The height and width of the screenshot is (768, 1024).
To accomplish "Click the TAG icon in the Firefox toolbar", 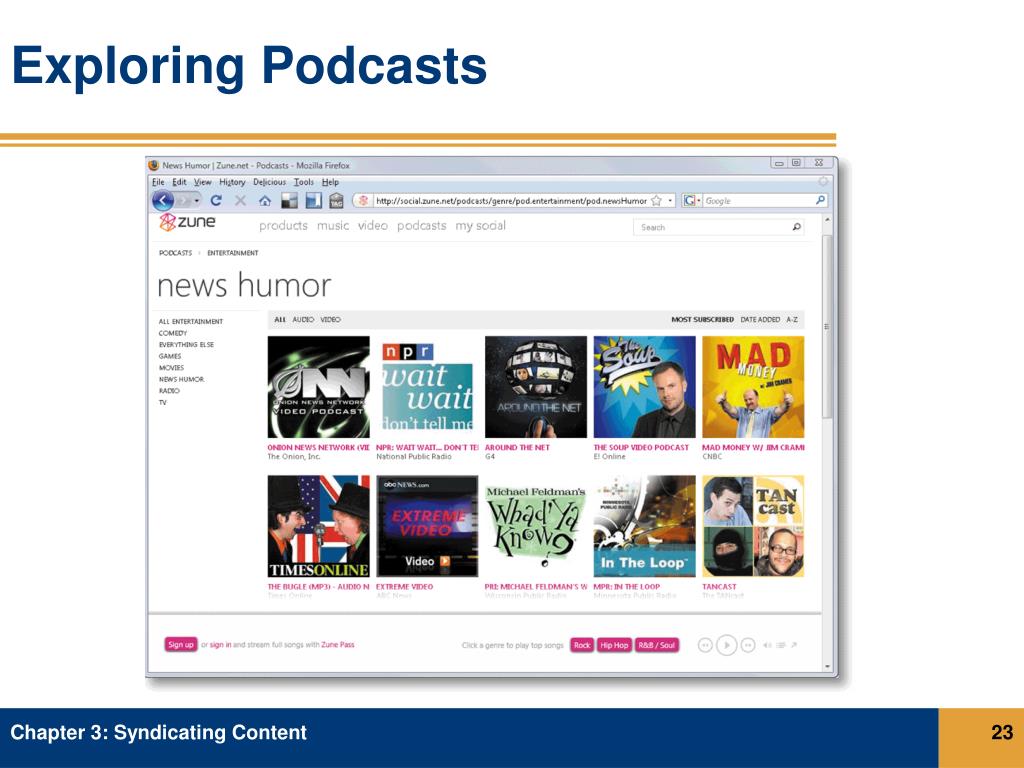I will click(x=336, y=200).
